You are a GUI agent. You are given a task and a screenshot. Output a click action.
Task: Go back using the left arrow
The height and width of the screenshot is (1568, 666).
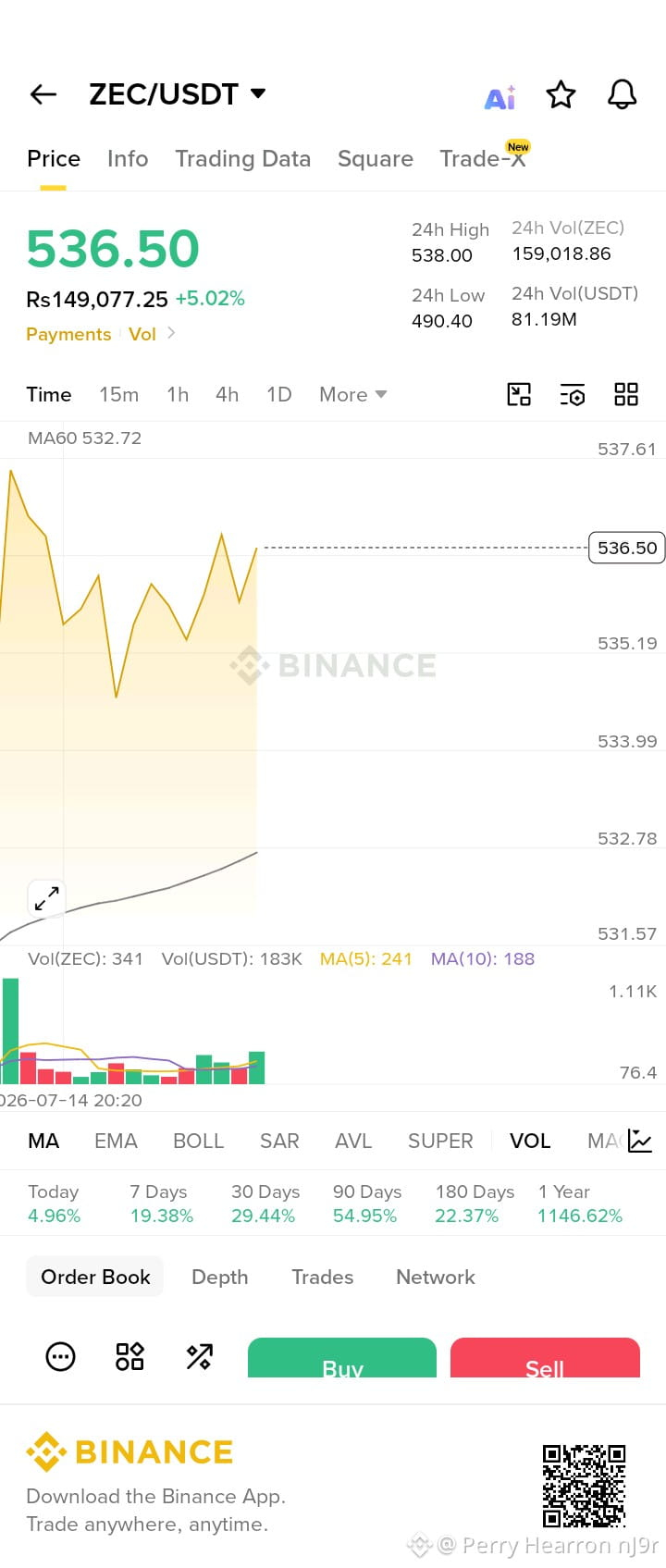click(43, 94)
